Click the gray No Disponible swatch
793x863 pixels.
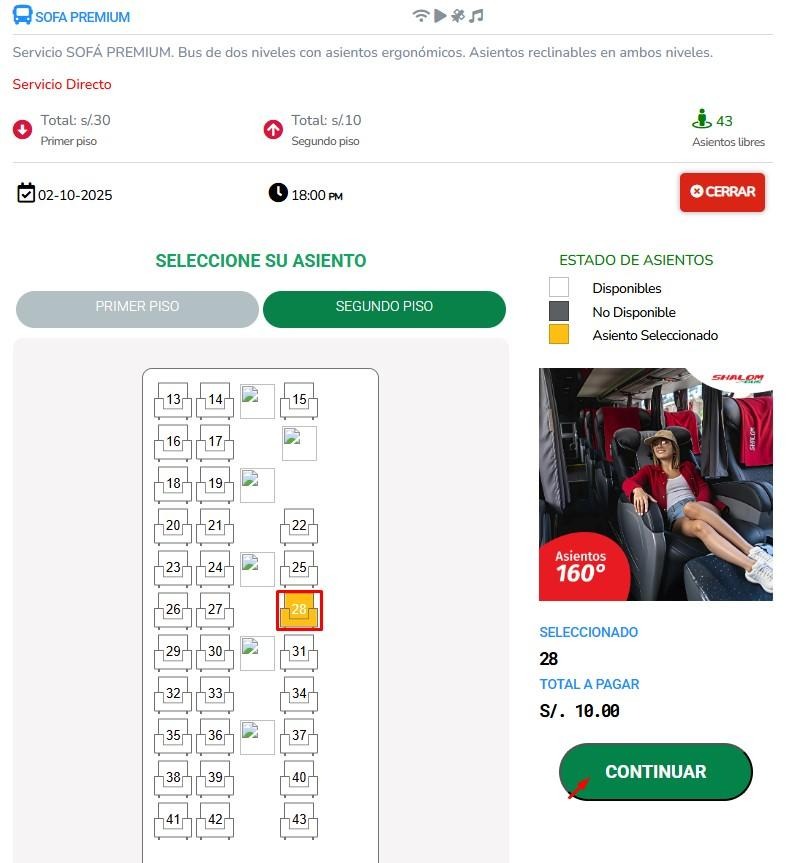click(x=559, y=311)
